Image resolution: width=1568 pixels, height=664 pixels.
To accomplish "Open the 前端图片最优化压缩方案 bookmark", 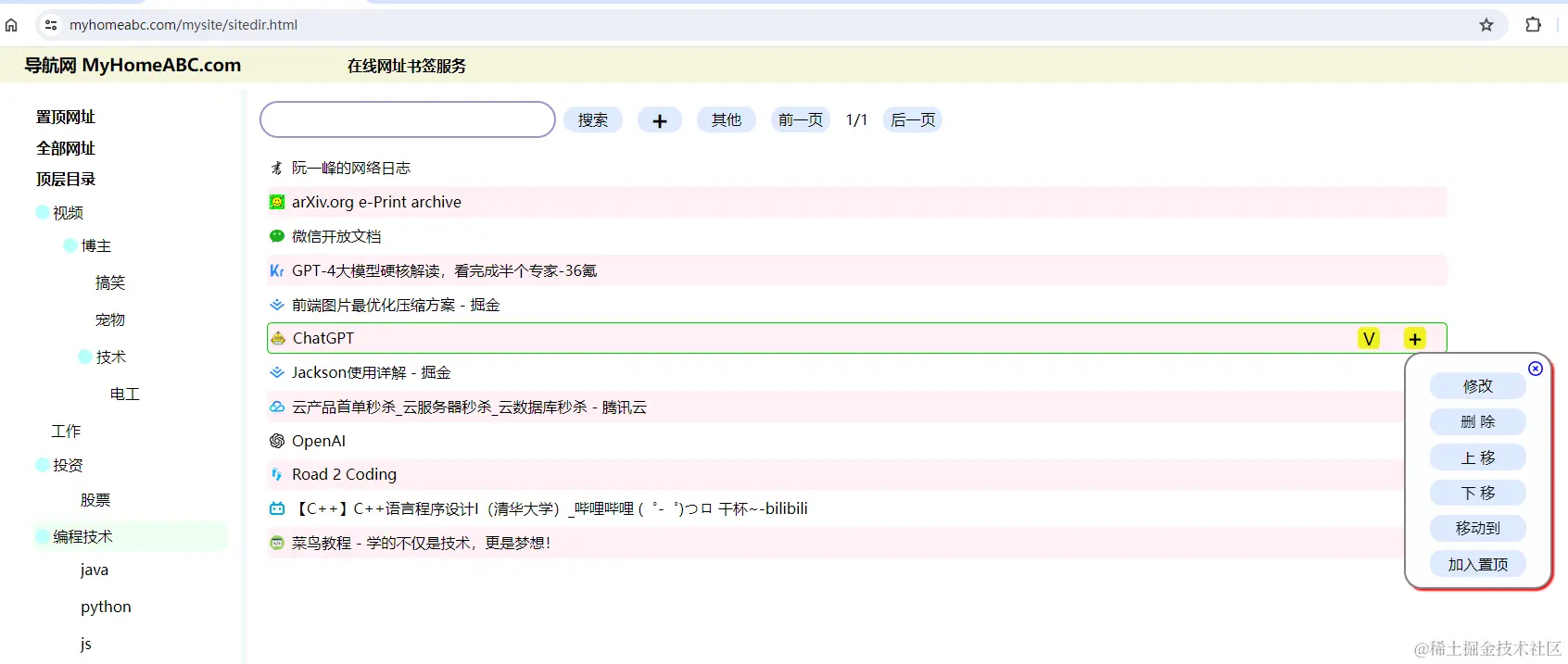I will click(x=396, y=305).
